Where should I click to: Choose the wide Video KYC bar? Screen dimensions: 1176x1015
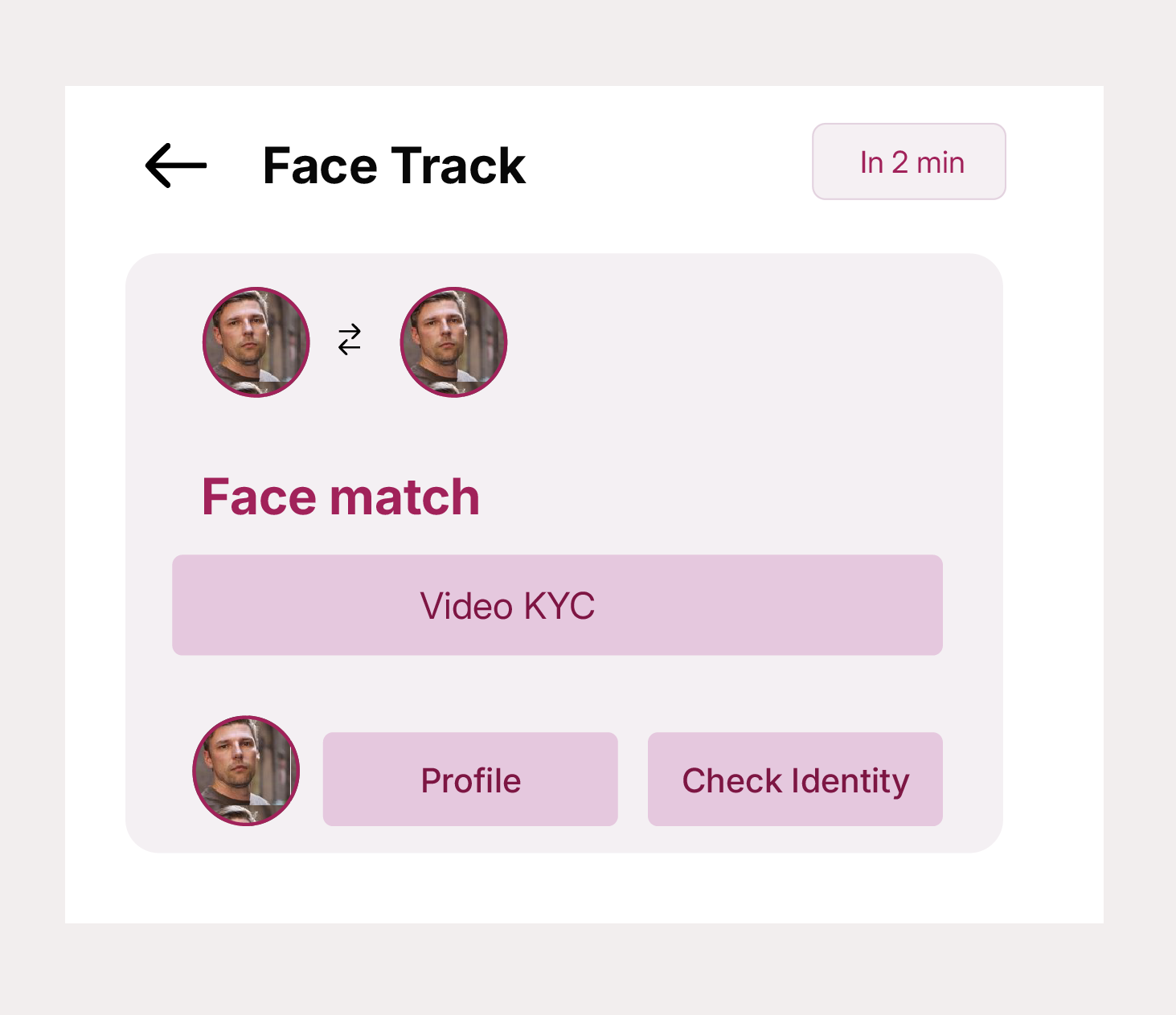click(557, 605)
